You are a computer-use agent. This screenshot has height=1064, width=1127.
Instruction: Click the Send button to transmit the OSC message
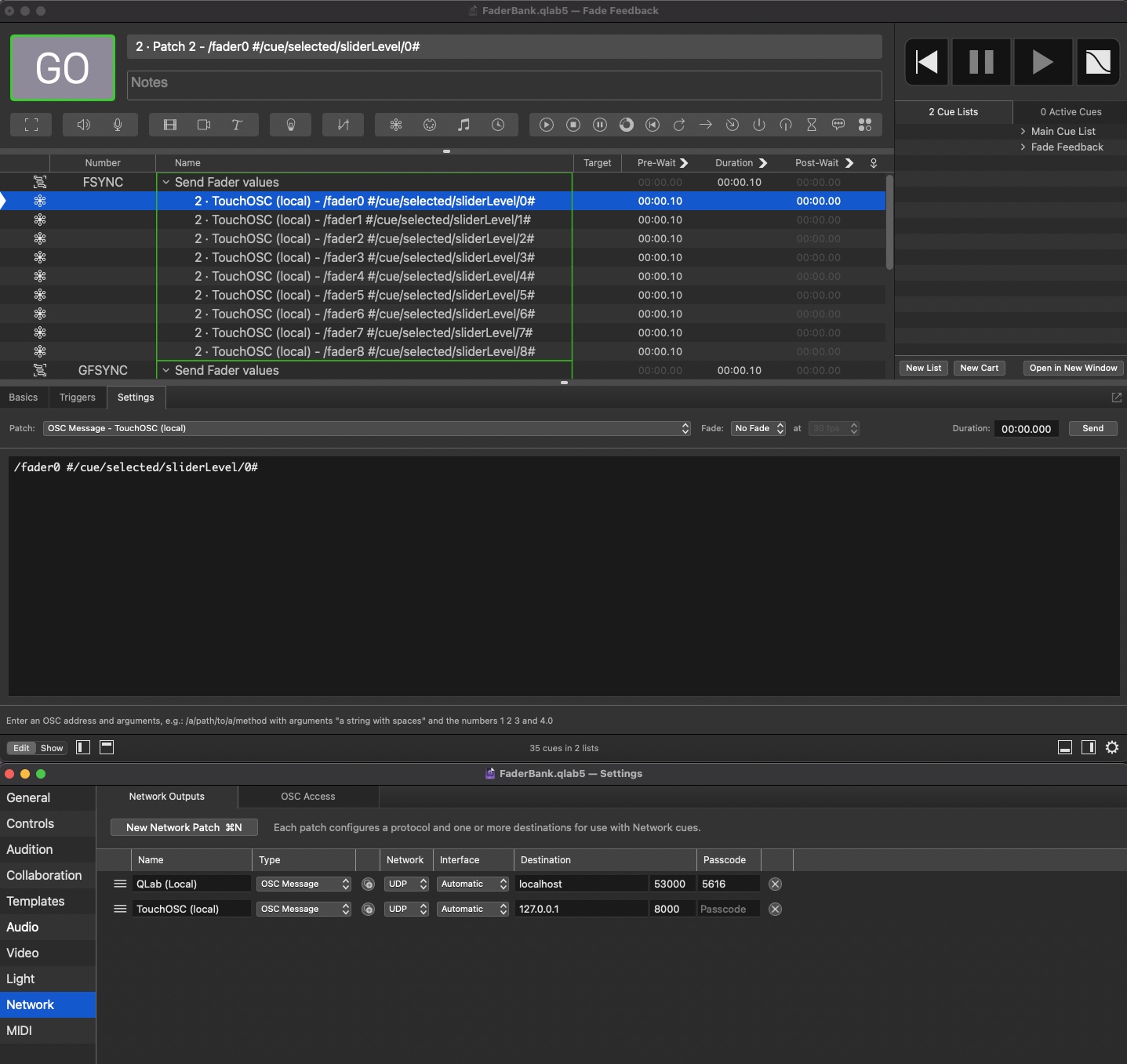pos(1092,428)
